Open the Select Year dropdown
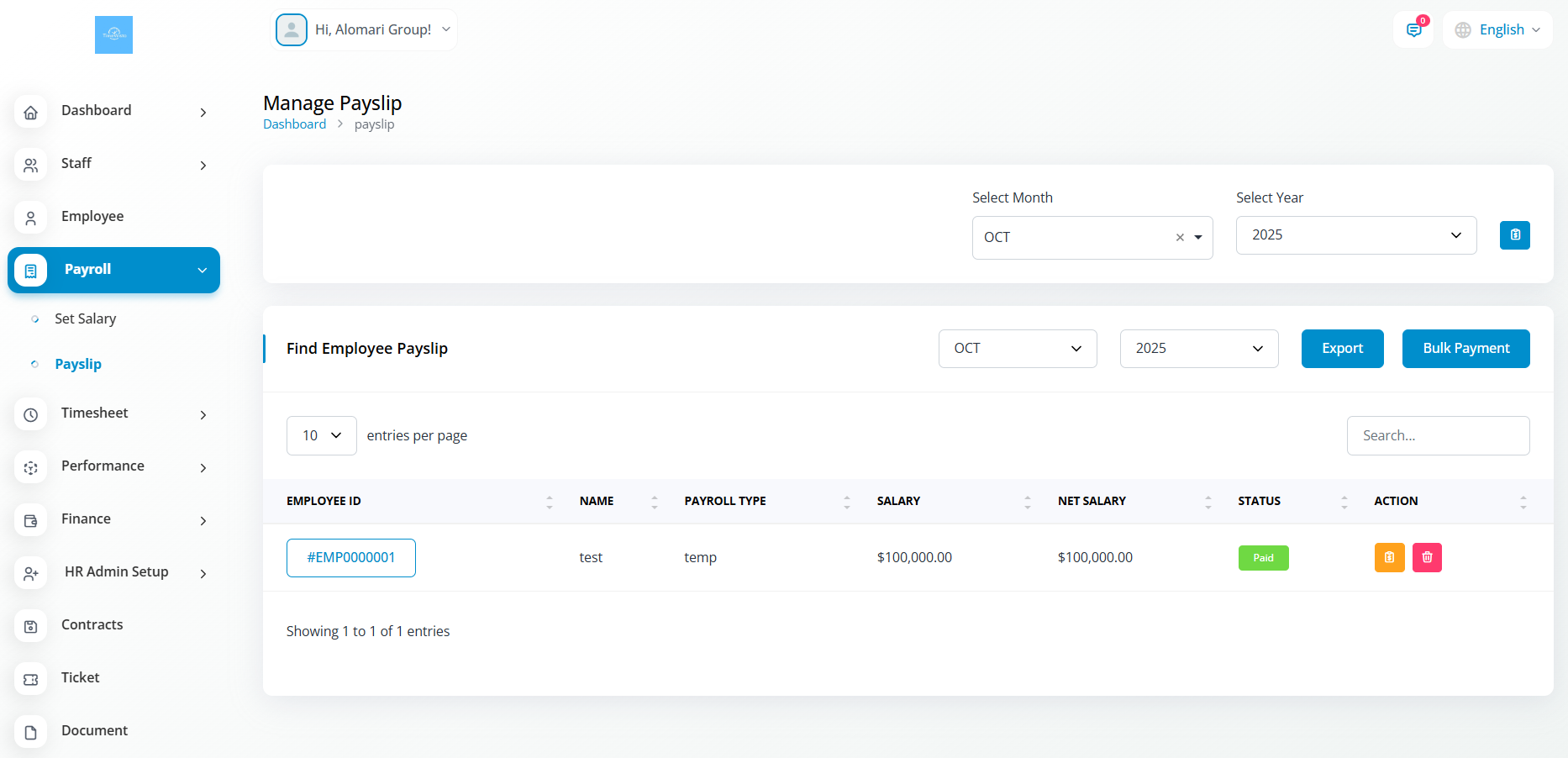Screen dimensions: 1568x758 [1355, 235]
